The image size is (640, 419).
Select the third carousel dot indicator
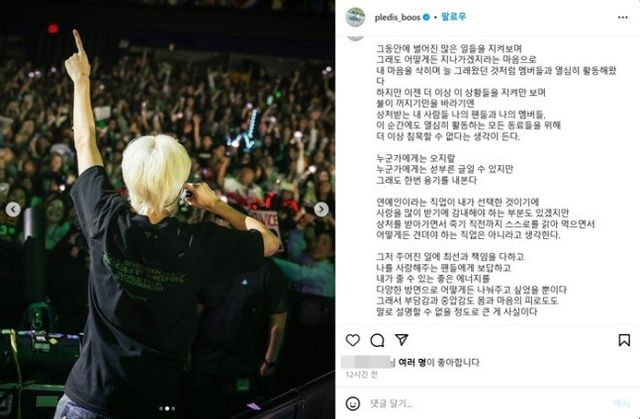[173, 408]
